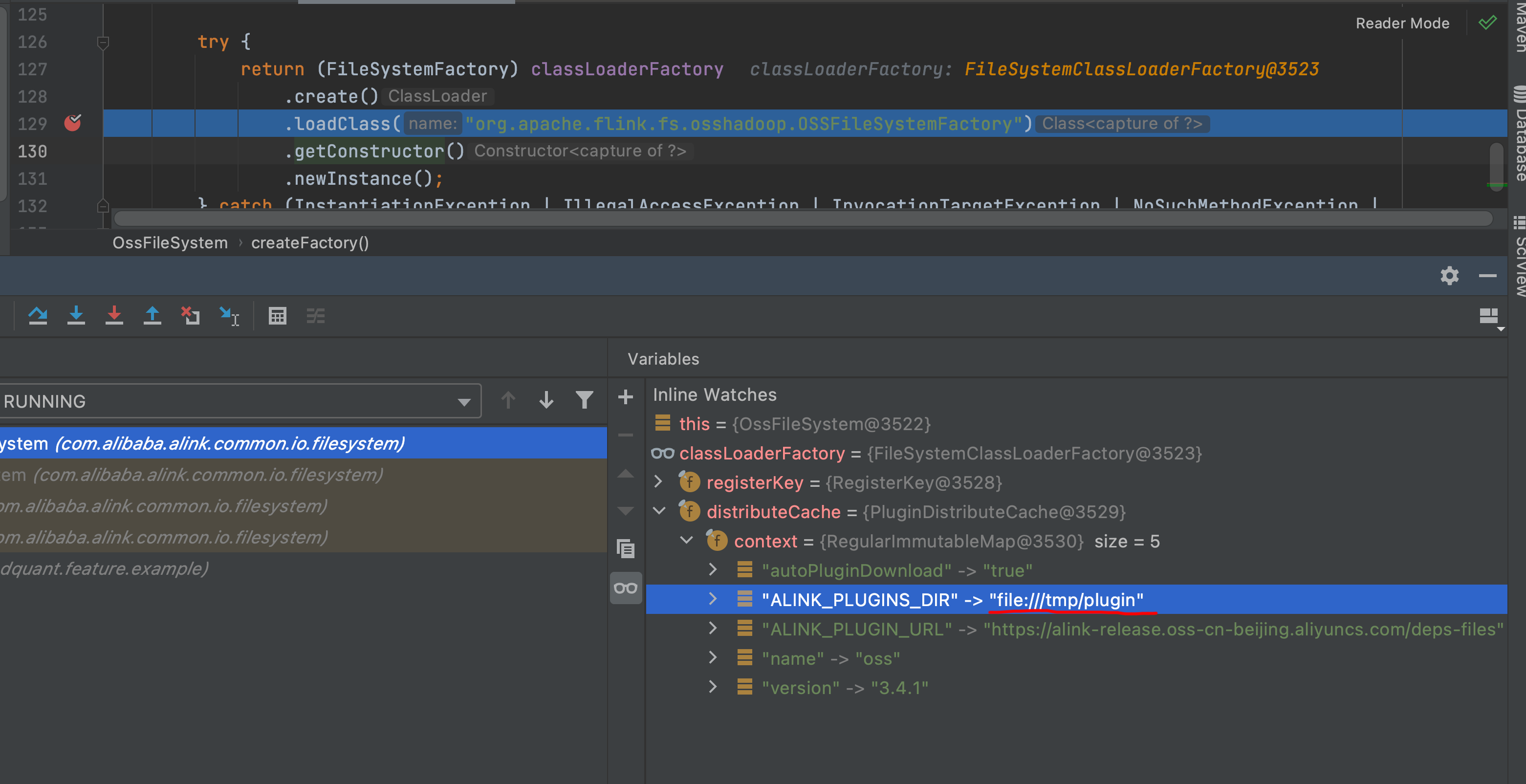Click the Step Into icon

pyautogui.click(x=76, y=315)
